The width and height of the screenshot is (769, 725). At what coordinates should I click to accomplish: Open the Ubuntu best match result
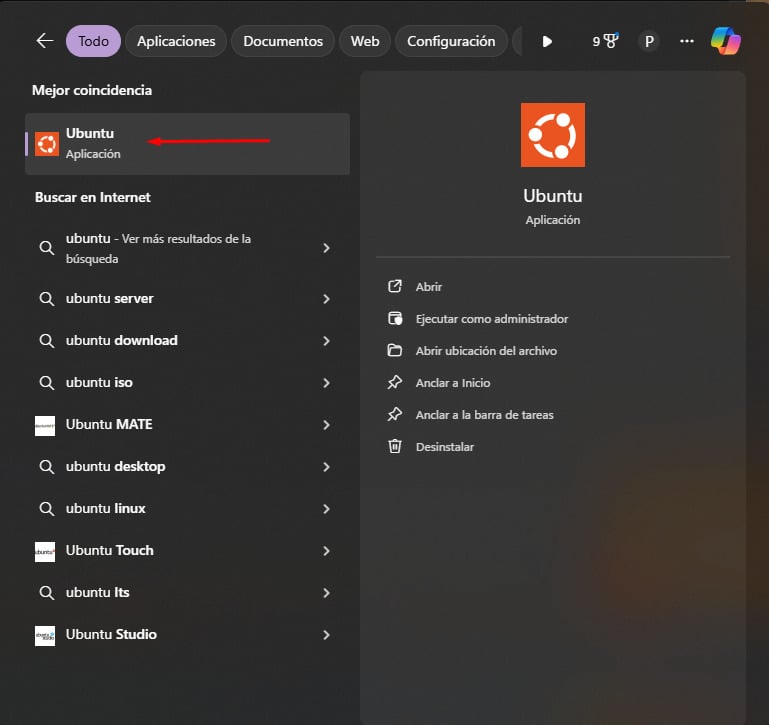click(x=187, y=144)
